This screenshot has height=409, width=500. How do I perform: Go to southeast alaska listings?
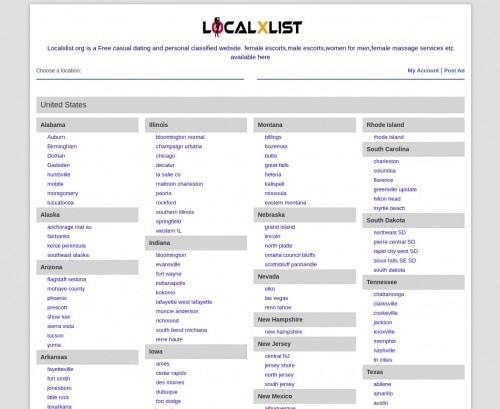click(68, 255)
